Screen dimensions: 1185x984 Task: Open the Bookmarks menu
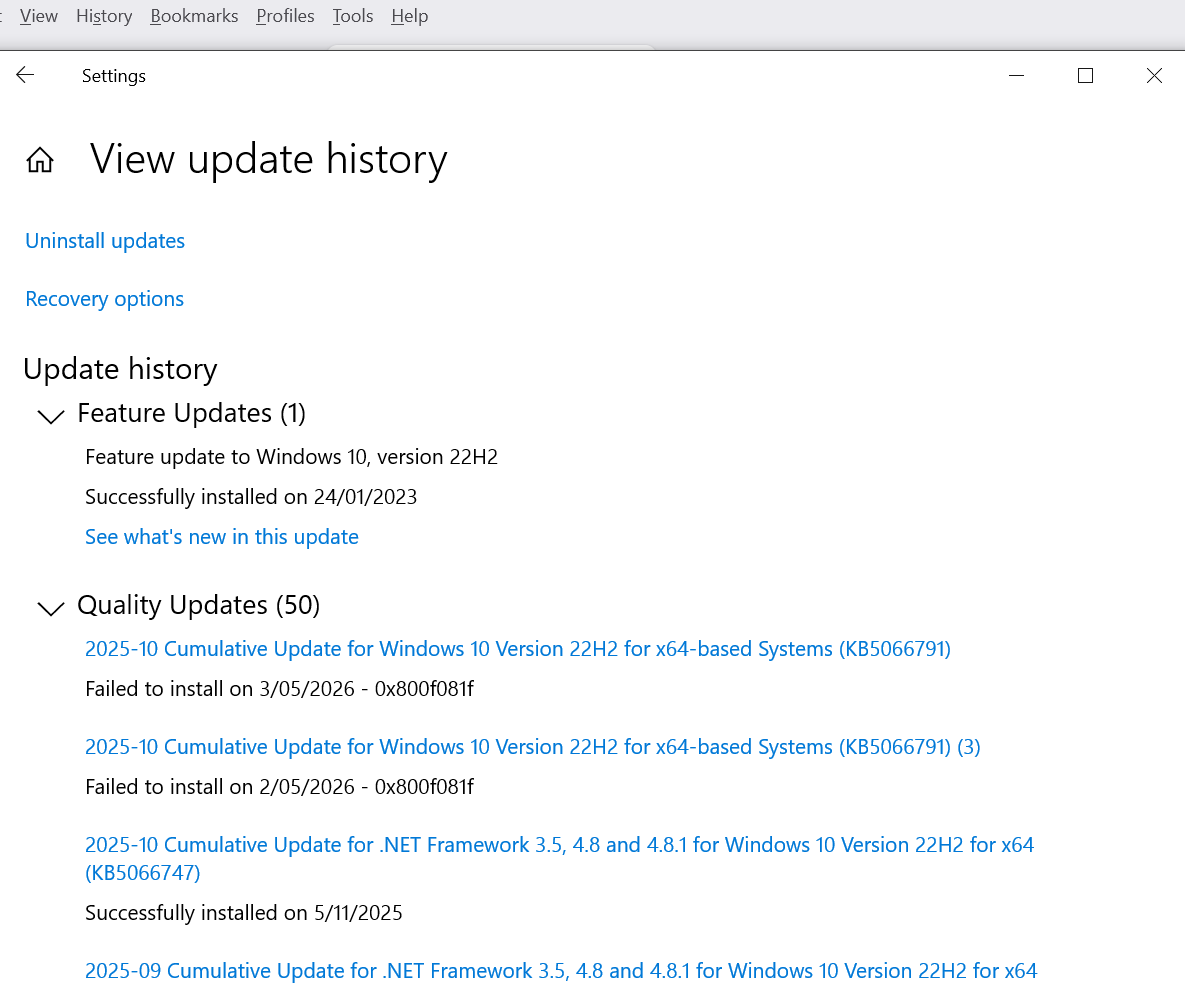(194, 16)
